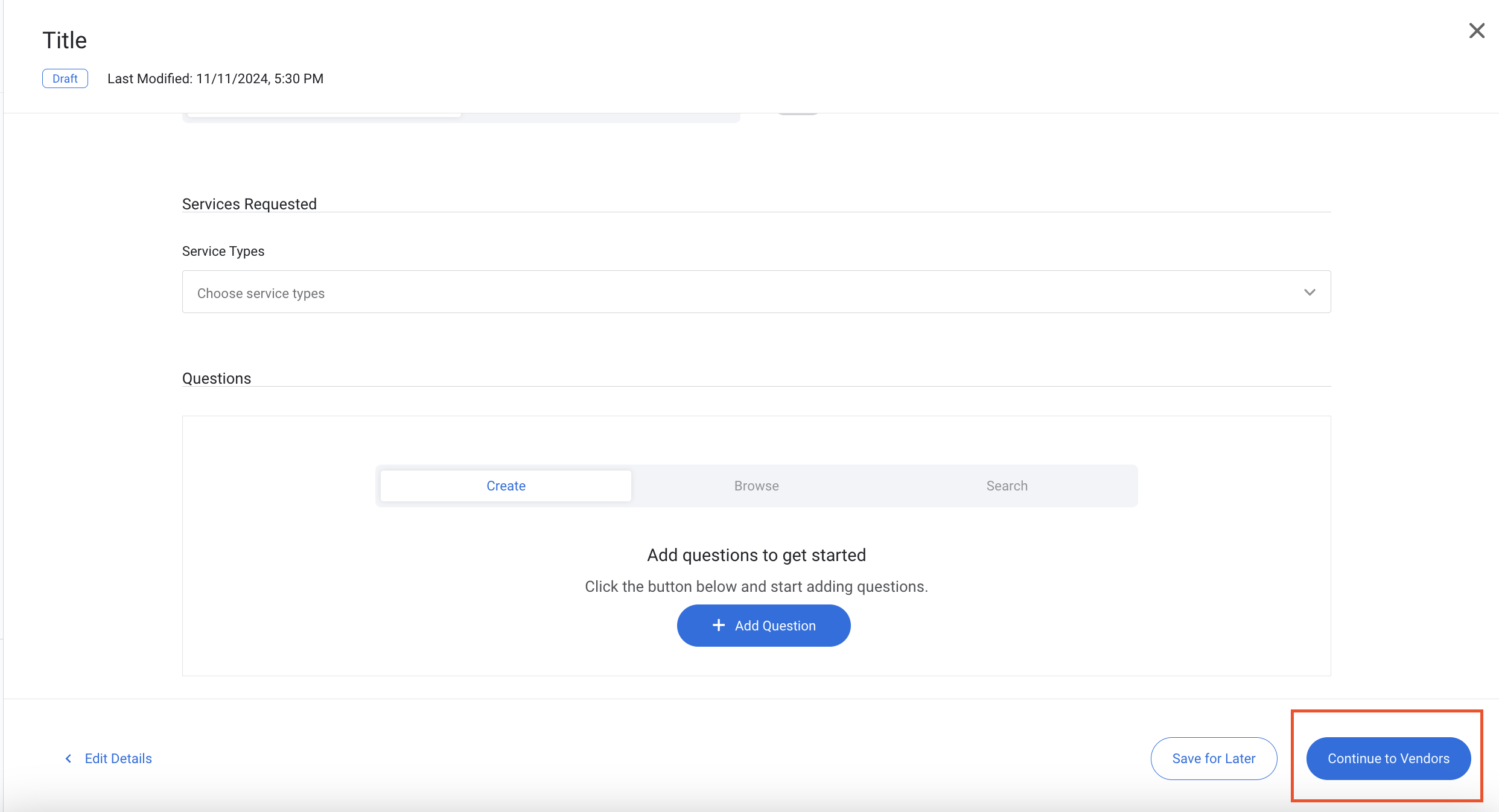
Task: Click the plus icon on Add Question
Action: coord(718,625)
